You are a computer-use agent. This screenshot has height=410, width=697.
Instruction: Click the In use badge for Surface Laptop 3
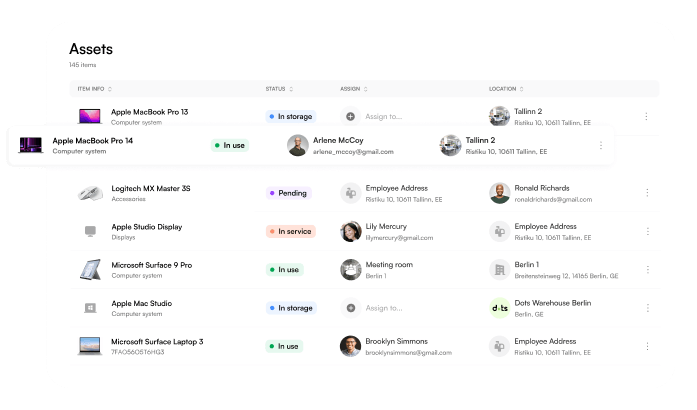tap(284, 346)
